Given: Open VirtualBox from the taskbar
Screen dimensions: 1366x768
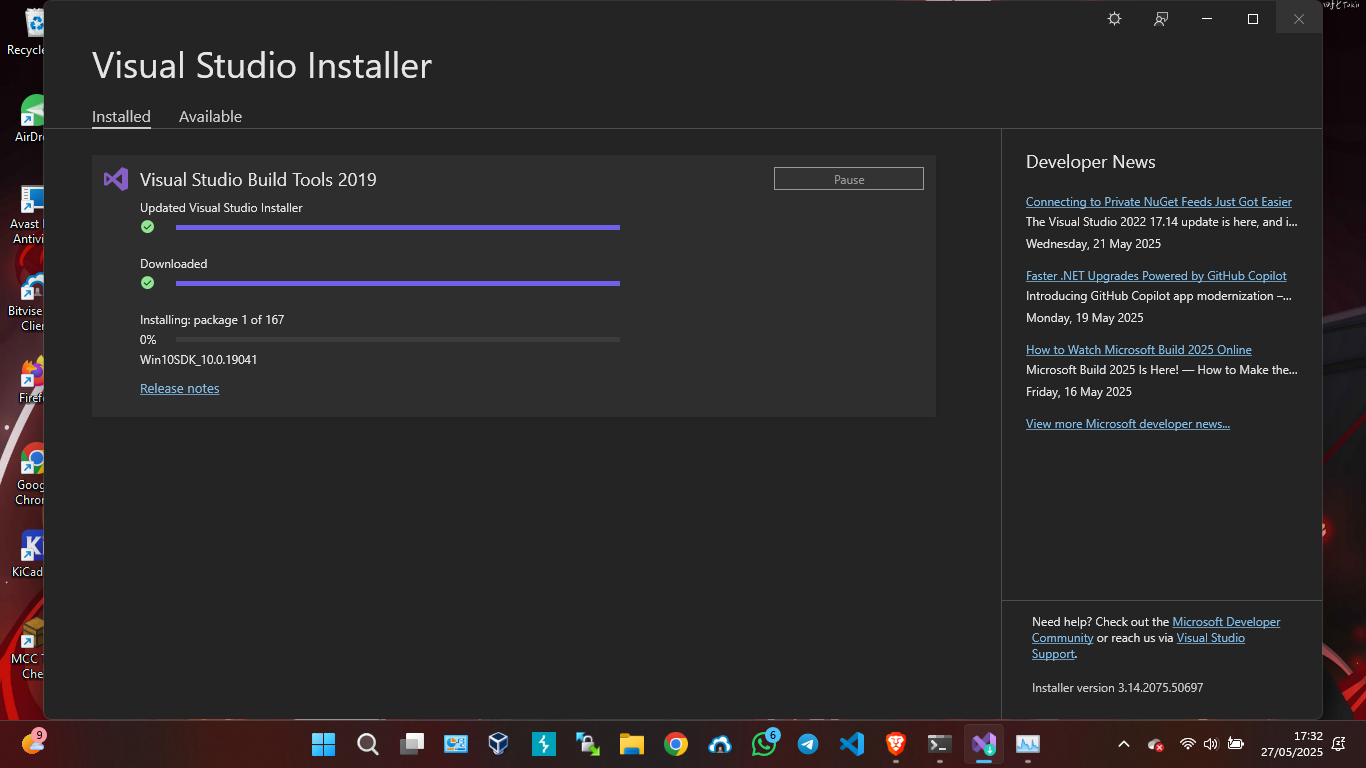Looking at the screenshot, I should tap(498, 744).
